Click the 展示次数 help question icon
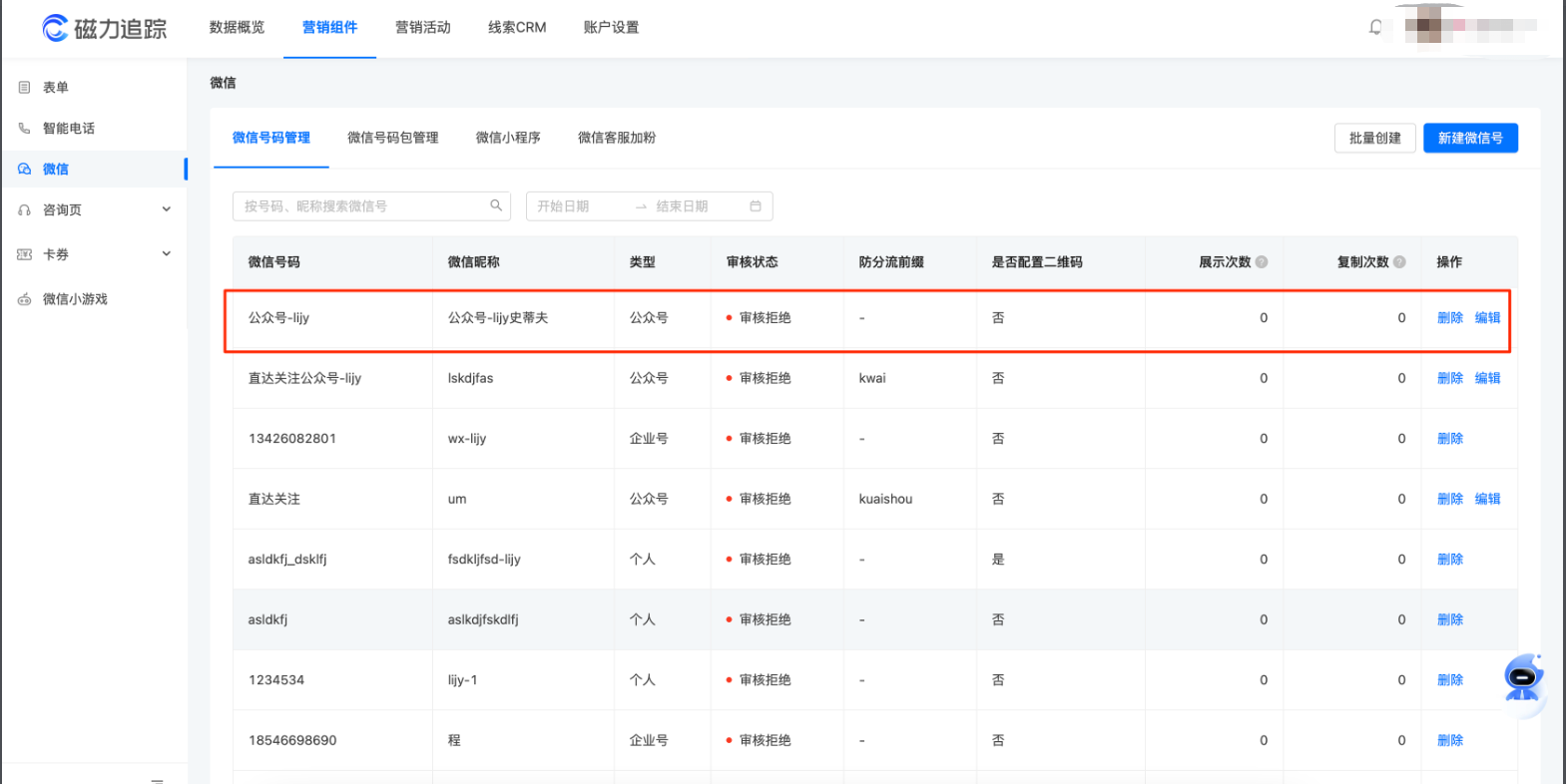1566x784 pixels. 1262,262
